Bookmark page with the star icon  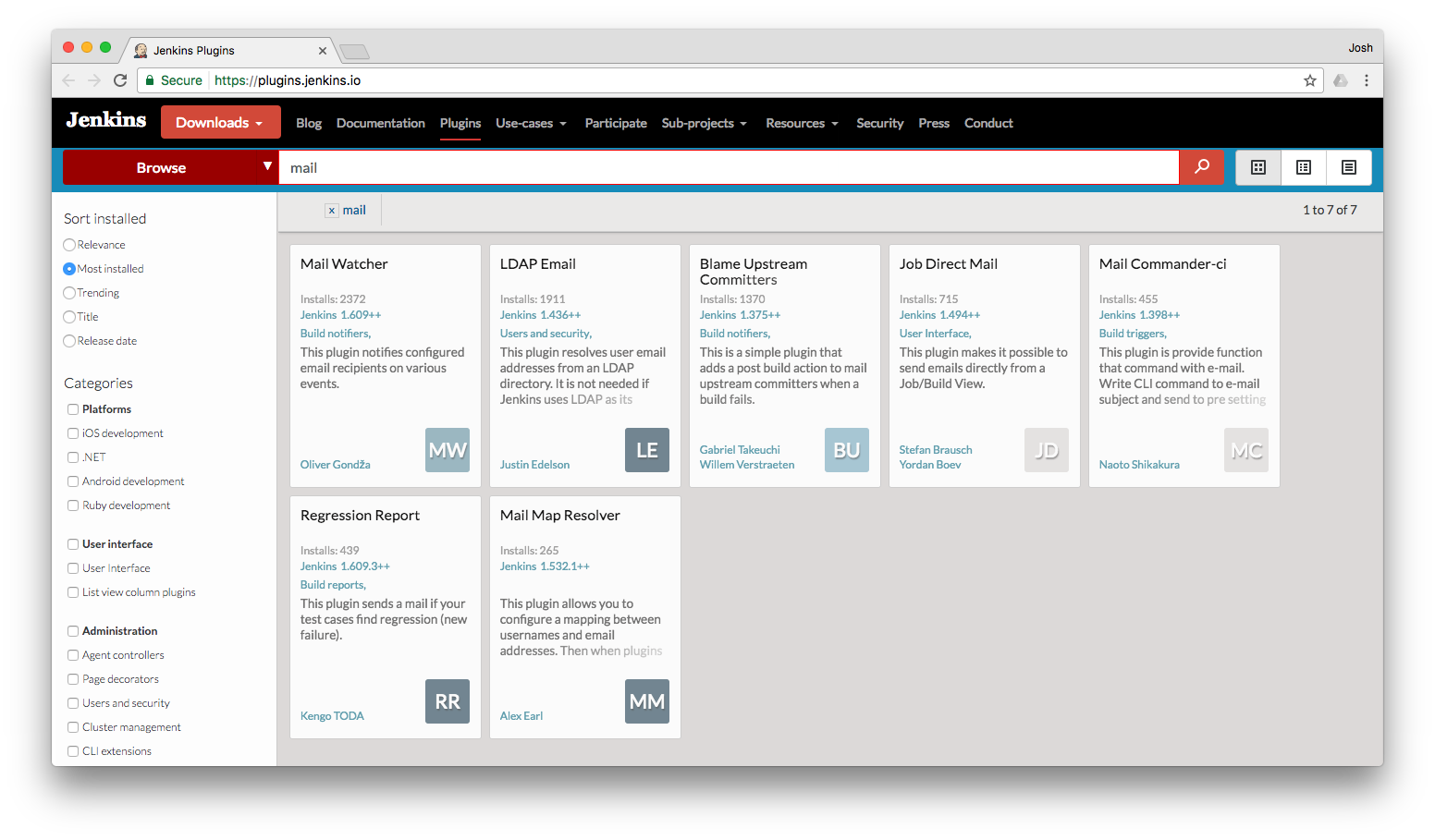point(1310,80)
